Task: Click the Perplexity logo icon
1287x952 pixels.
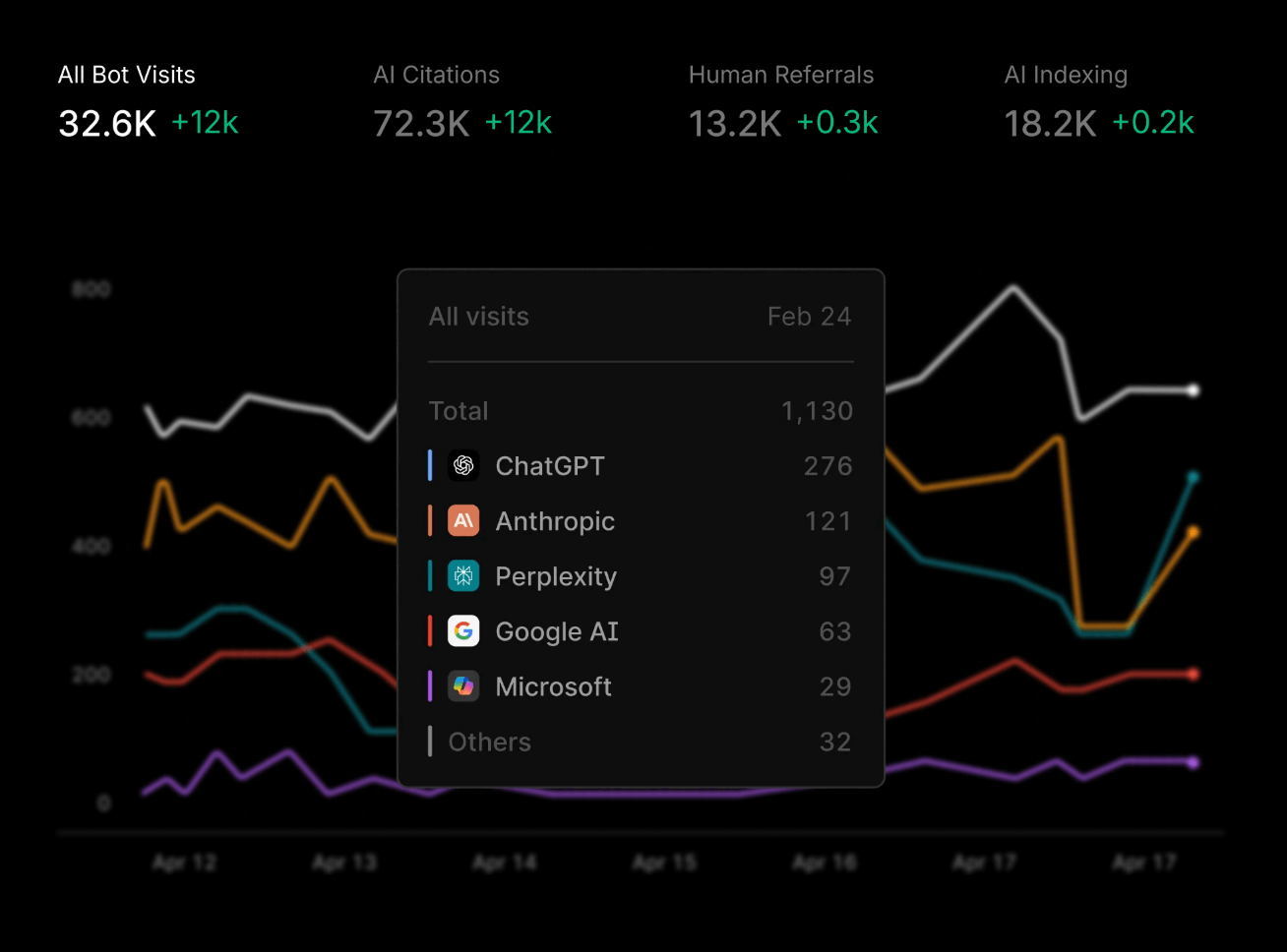Action: 463,575
